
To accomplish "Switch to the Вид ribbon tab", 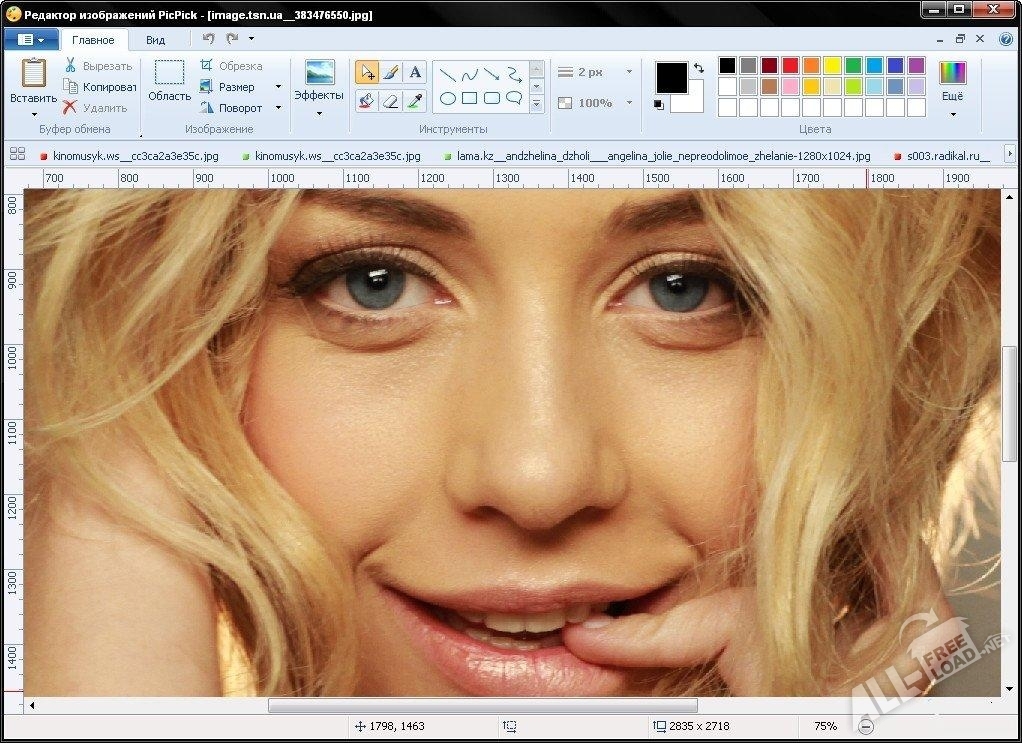I will click(x=156, y=40).
